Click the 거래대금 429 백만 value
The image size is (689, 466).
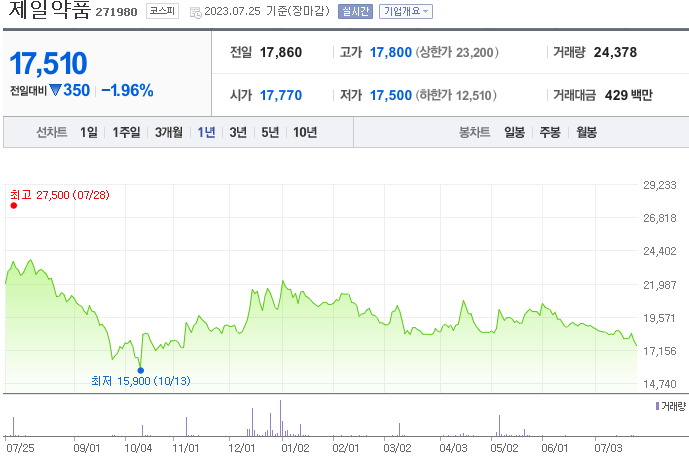pyautogui.click(x=629, y=95)
